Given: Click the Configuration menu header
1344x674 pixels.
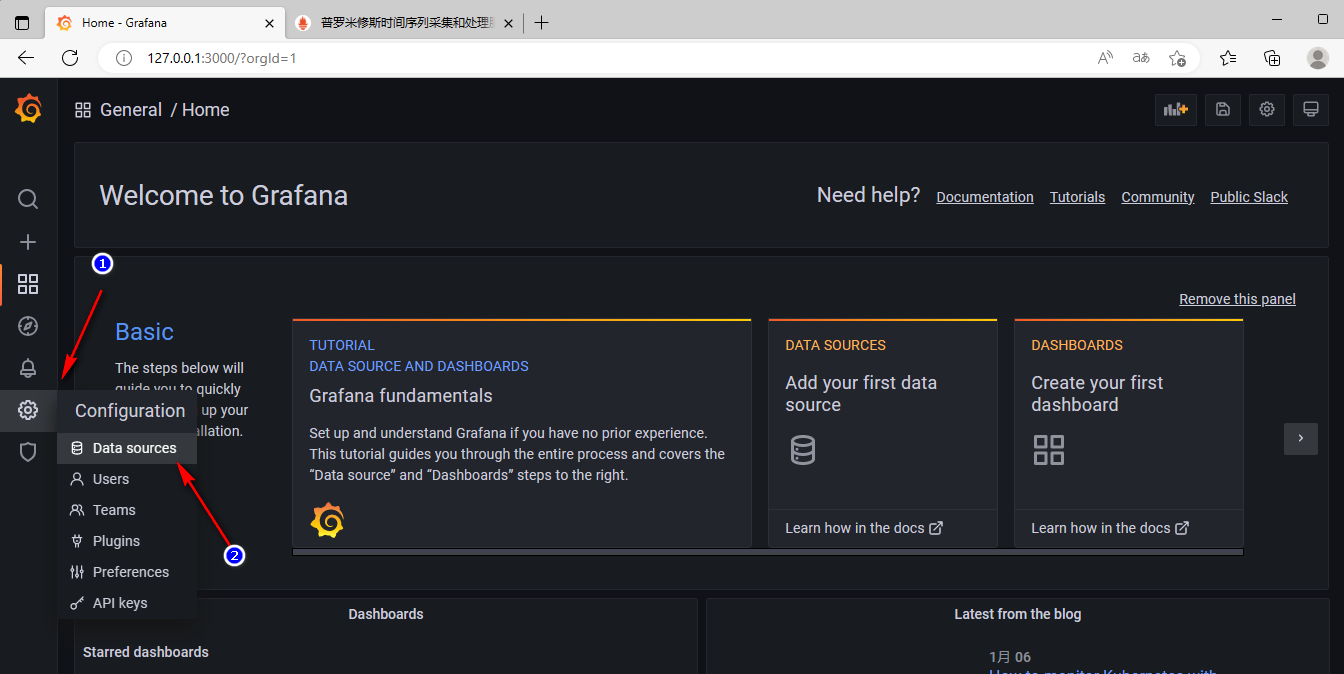Looking at the screenshot, I should [130, 411].
